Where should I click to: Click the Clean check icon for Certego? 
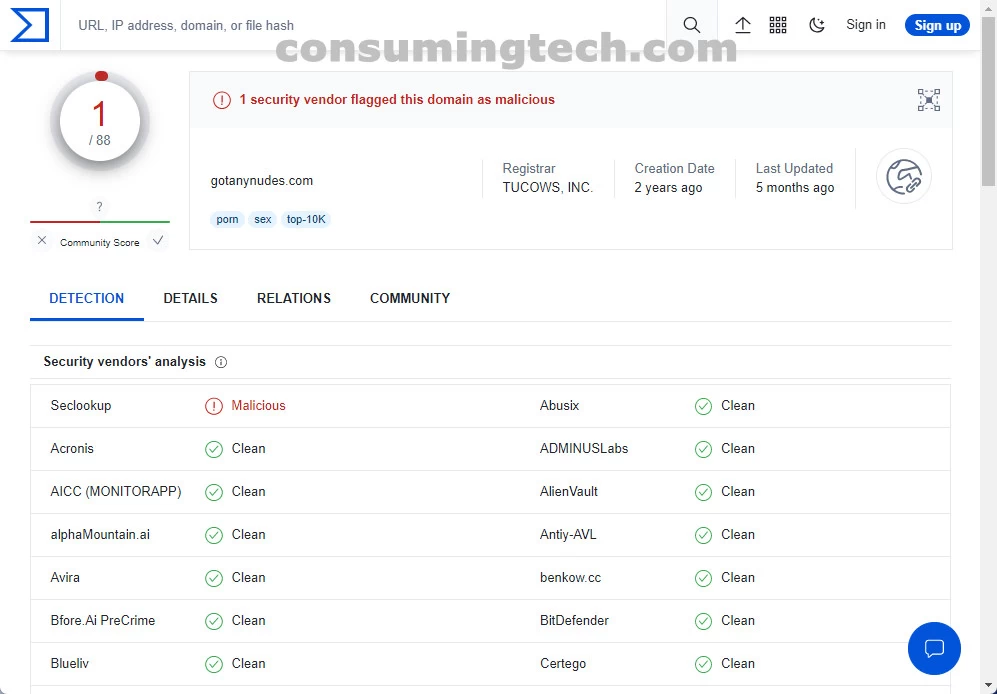click(x=703, y=663)
